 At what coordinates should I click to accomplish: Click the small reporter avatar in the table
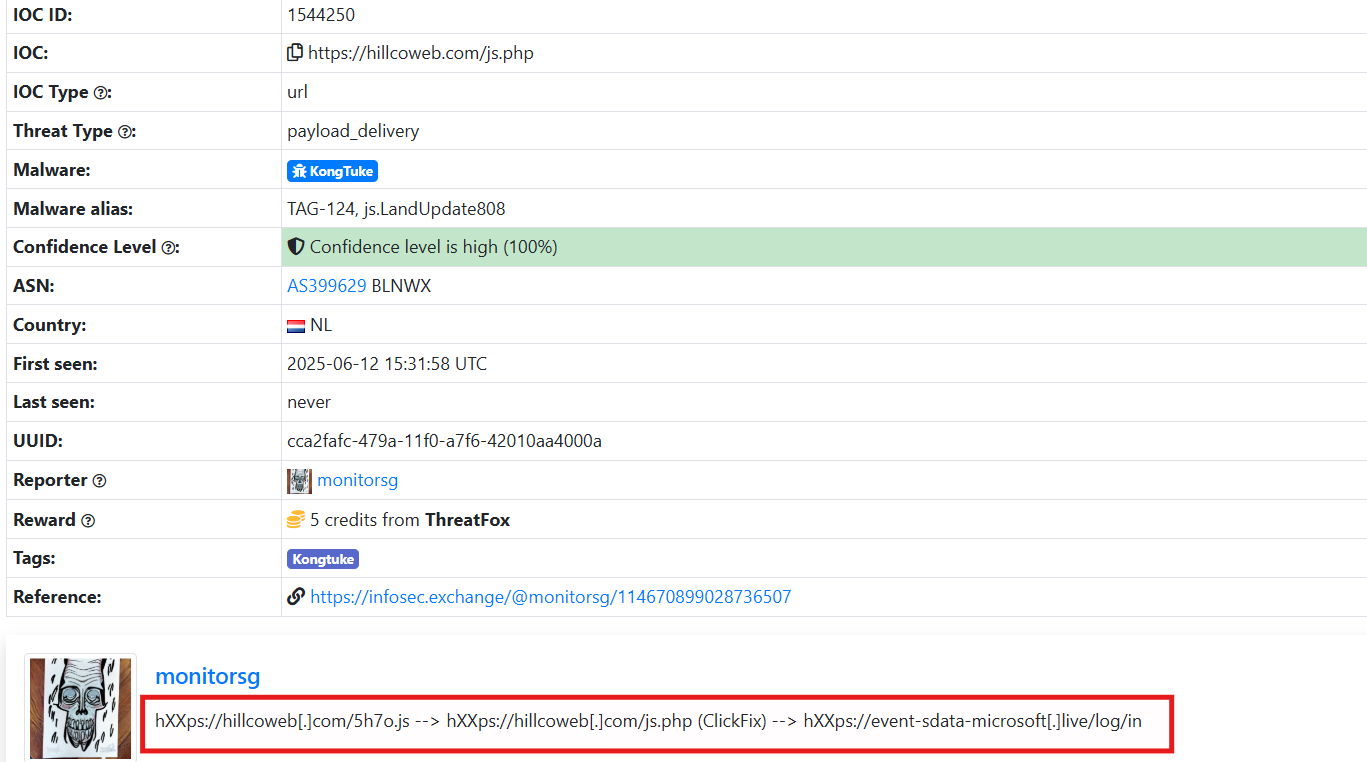pos(299,481)
